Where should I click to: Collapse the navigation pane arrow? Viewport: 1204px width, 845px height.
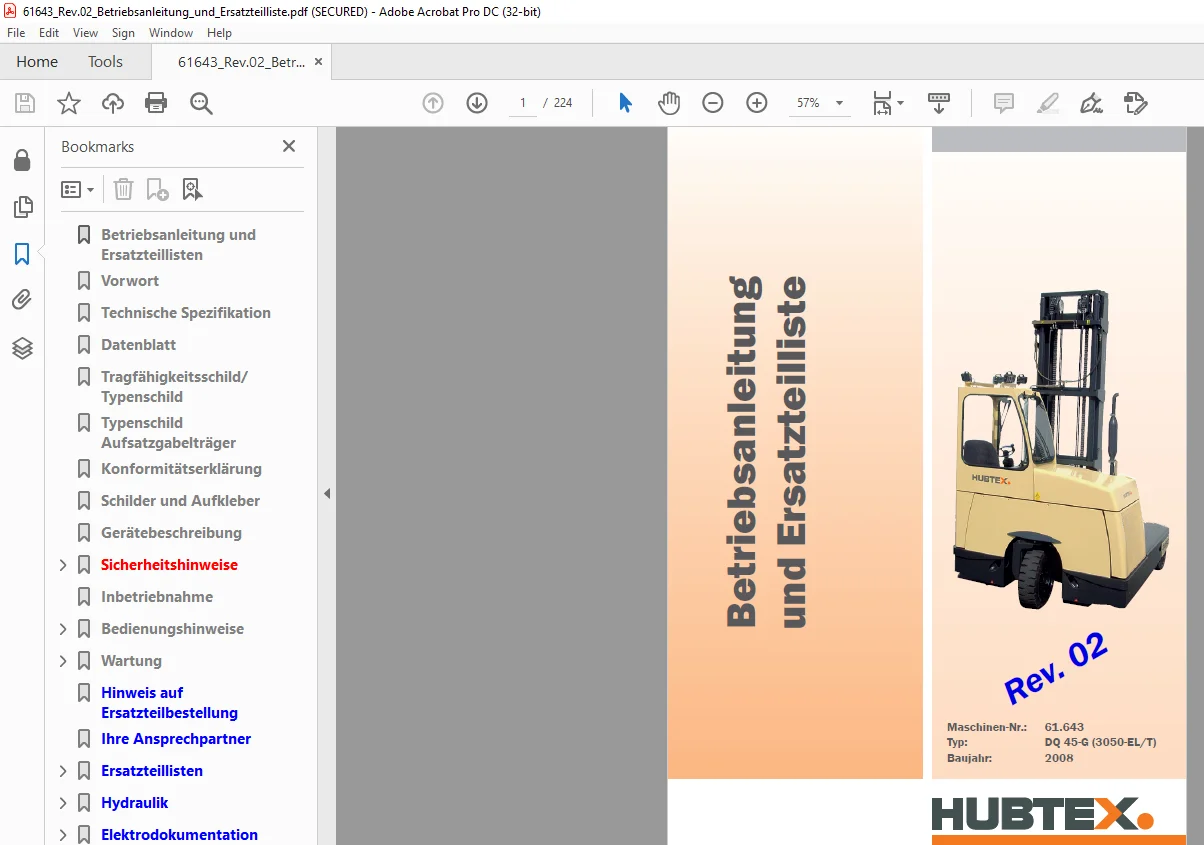326,493
